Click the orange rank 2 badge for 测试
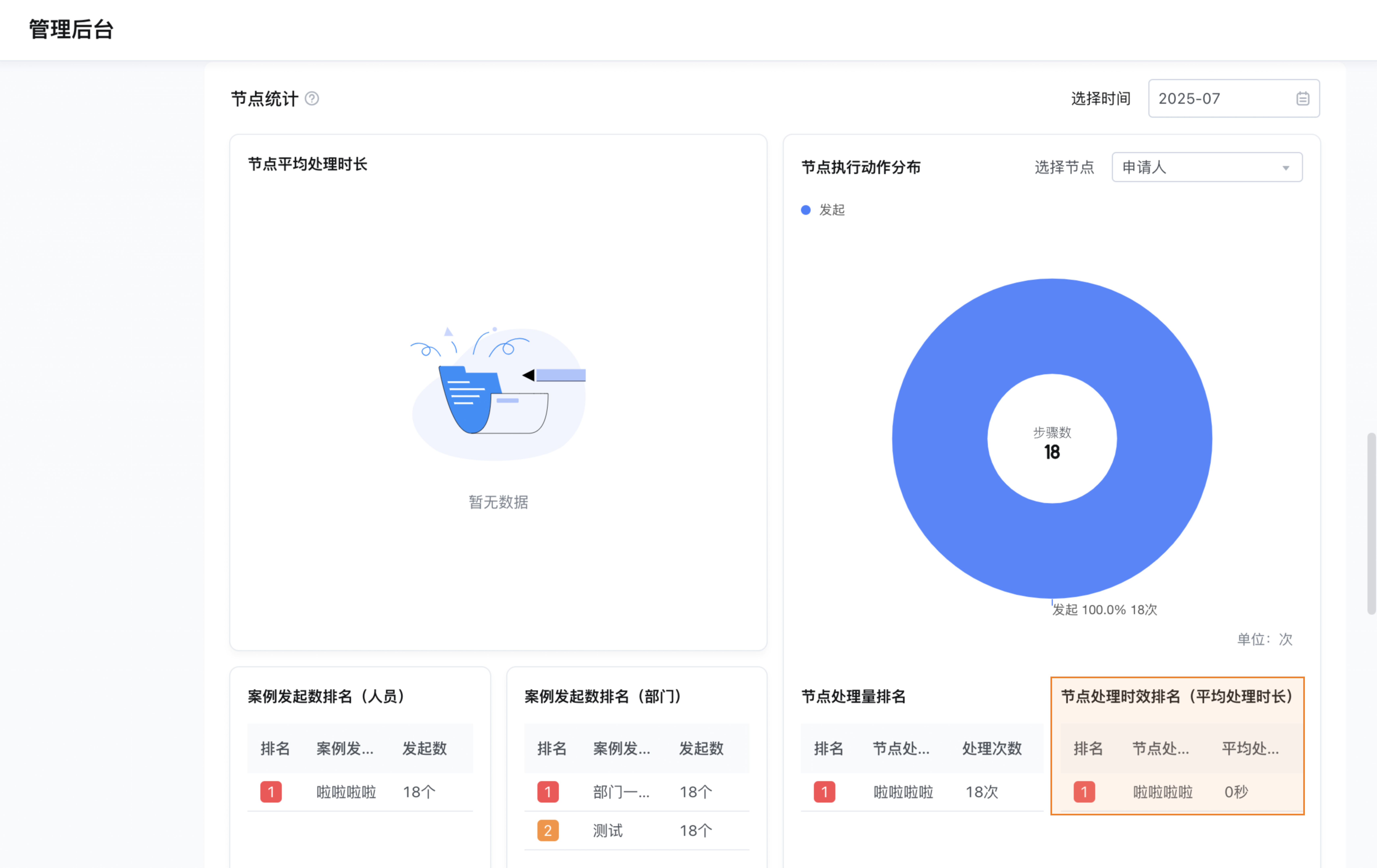The width and height of the screenshot is (1377, 868). [x=548, y=830]
